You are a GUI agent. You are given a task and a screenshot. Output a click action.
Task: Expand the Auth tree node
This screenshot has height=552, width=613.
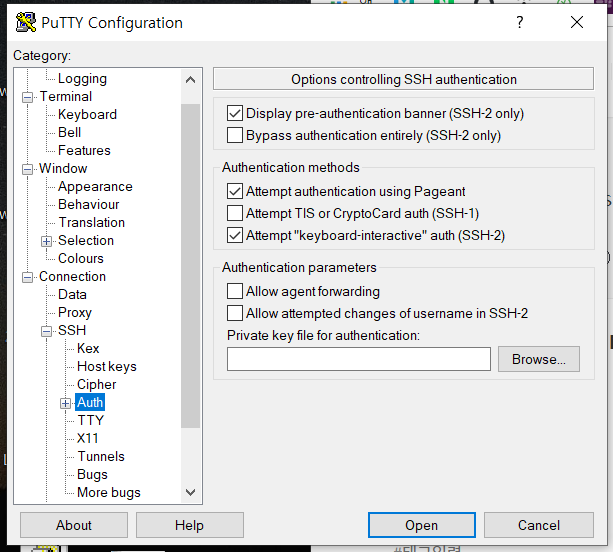(65, 403)
